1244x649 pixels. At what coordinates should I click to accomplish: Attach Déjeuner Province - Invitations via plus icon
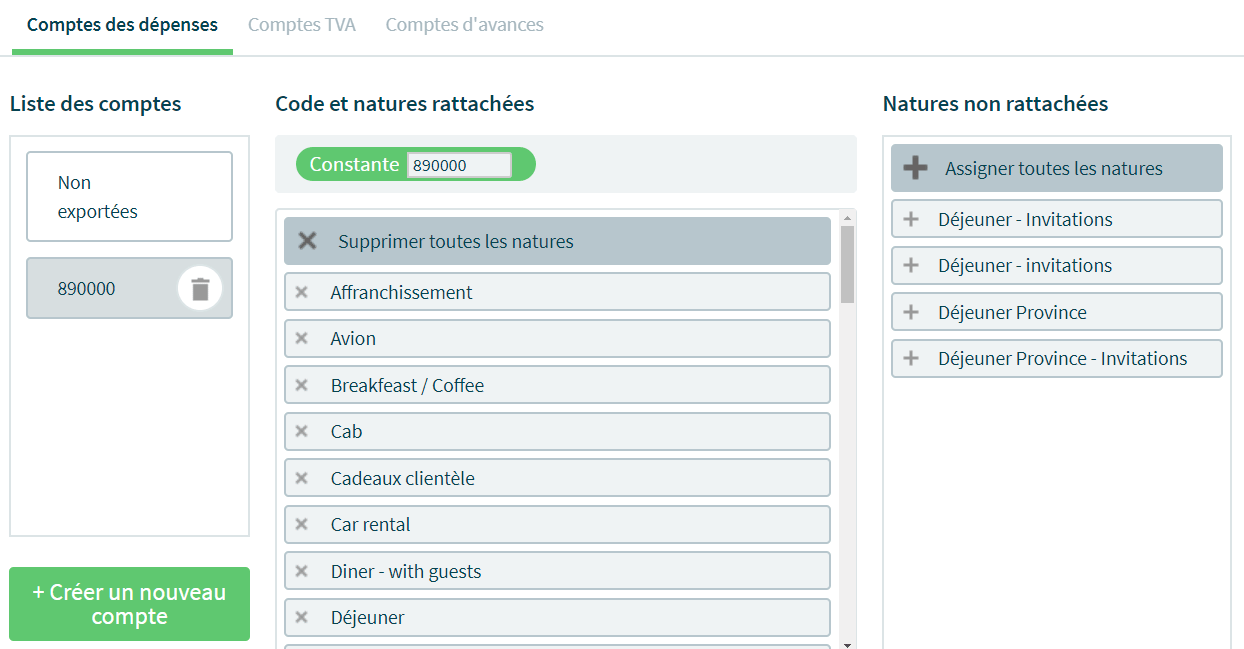click(x=911, y=358)
